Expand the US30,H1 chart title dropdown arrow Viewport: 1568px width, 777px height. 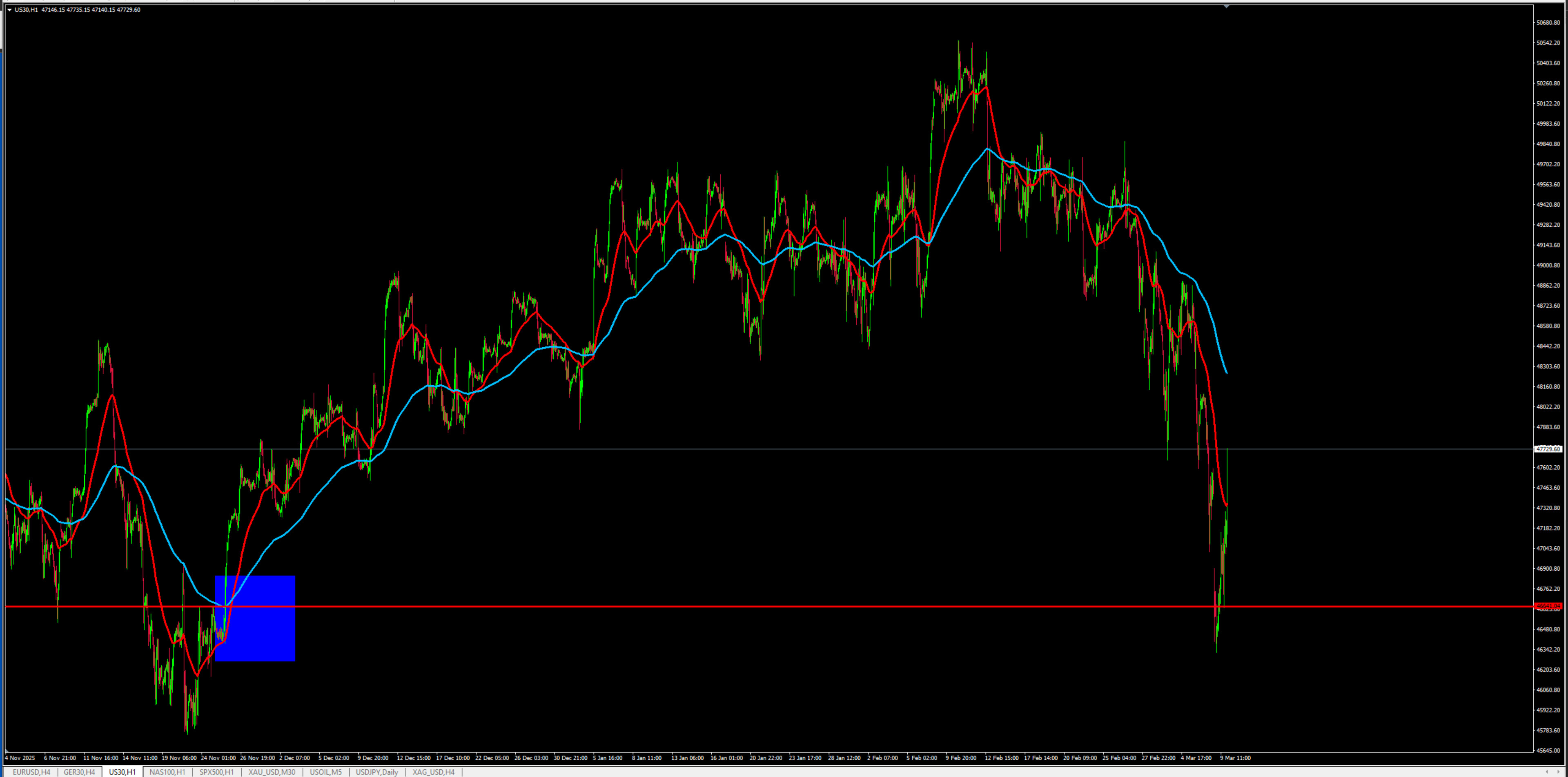pyautogui.click(x=9, y=10)
